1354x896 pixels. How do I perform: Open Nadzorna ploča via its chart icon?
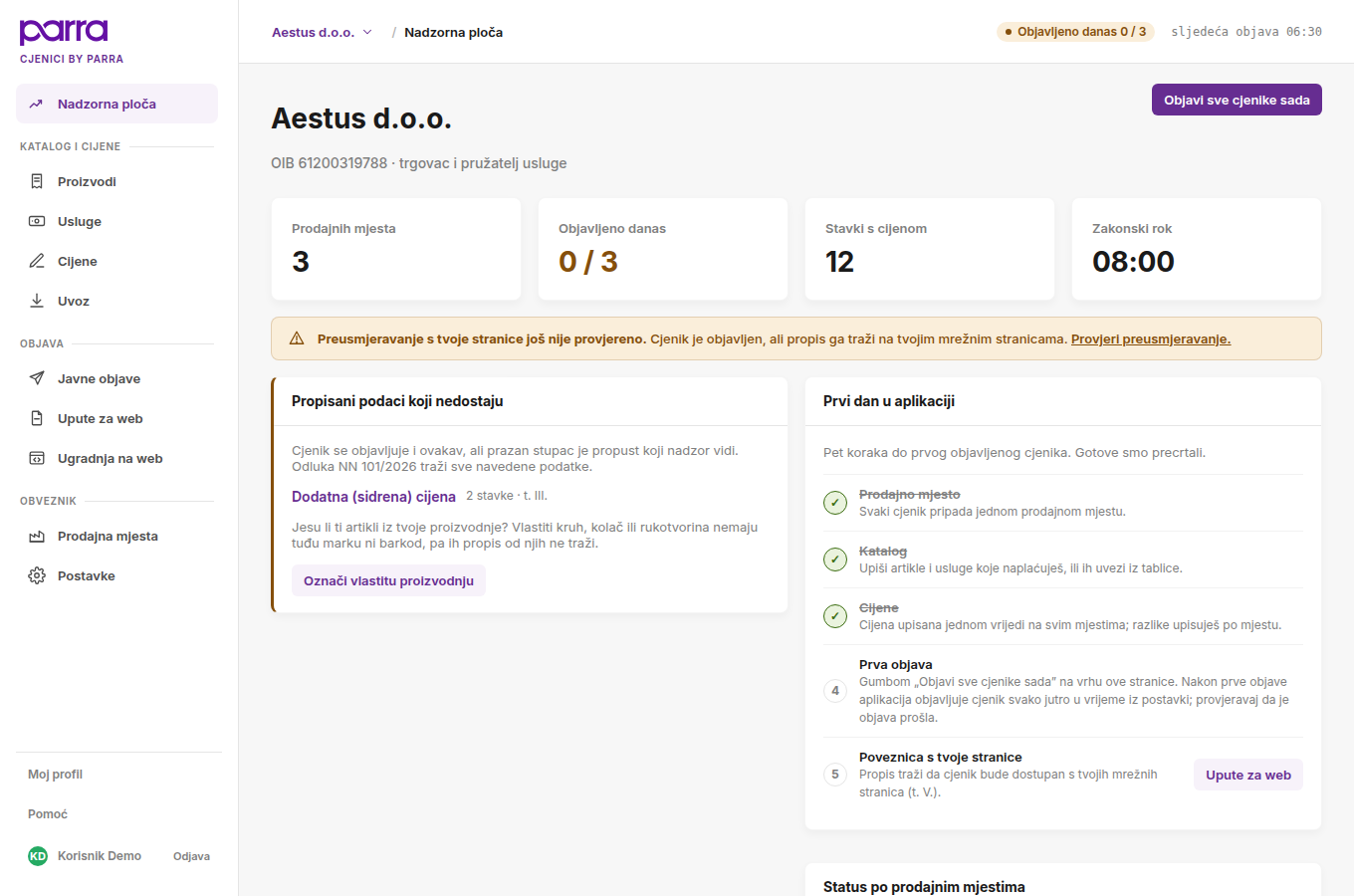point(37,104)
